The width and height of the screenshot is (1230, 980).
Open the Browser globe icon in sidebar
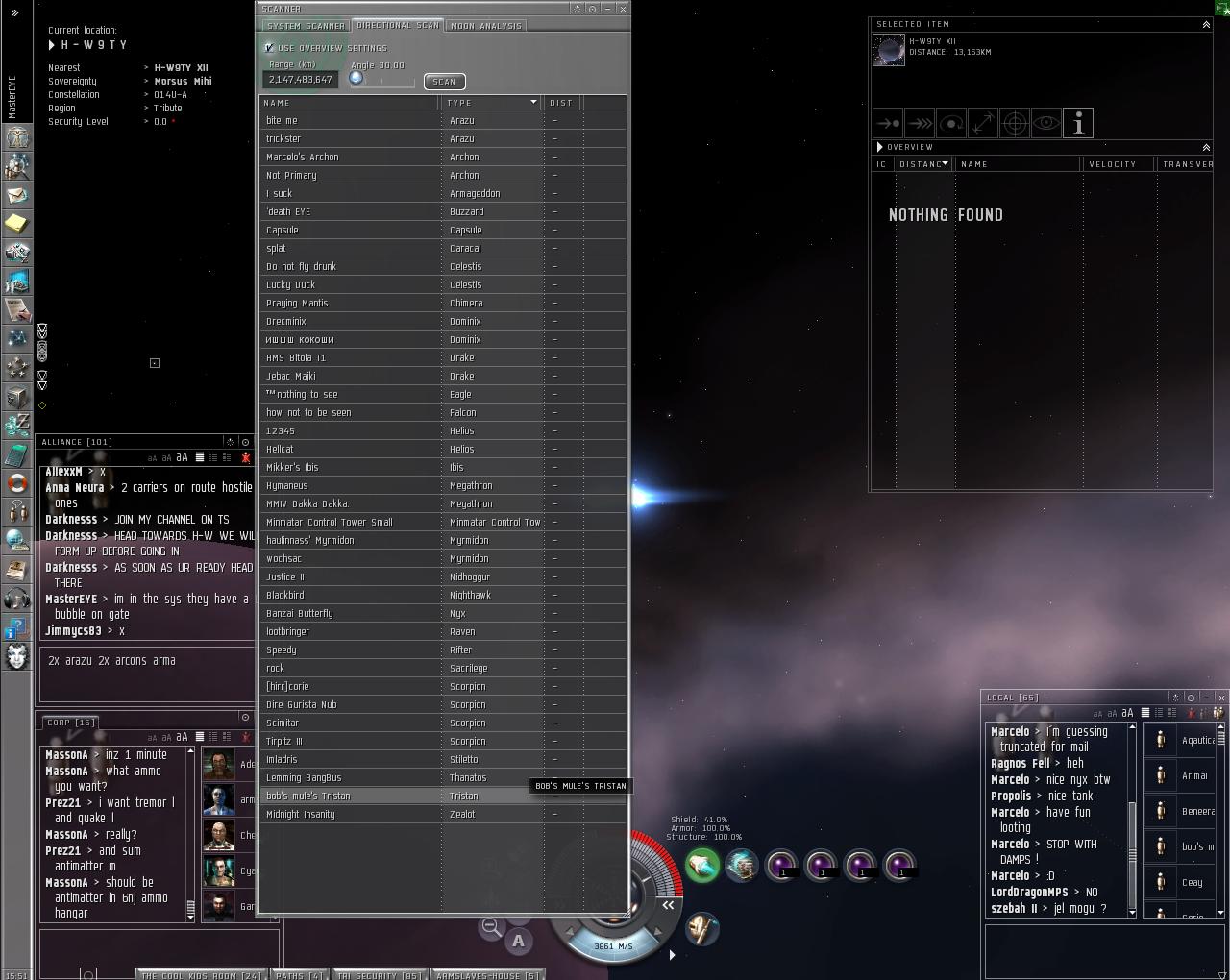tap(16, 541)
